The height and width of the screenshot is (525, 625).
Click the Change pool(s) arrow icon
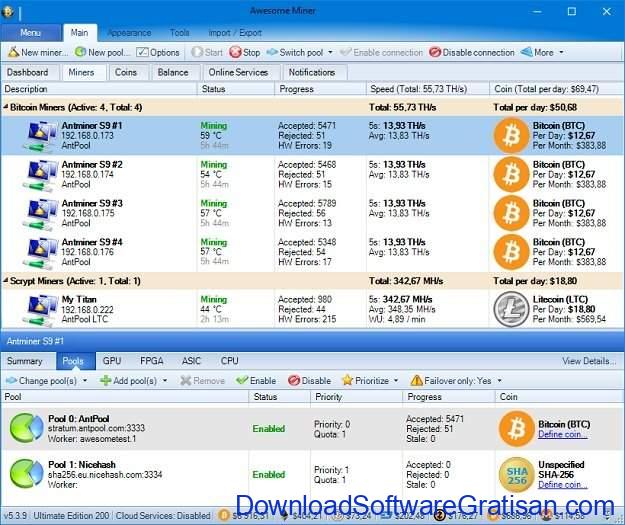[x=11, y=381]
